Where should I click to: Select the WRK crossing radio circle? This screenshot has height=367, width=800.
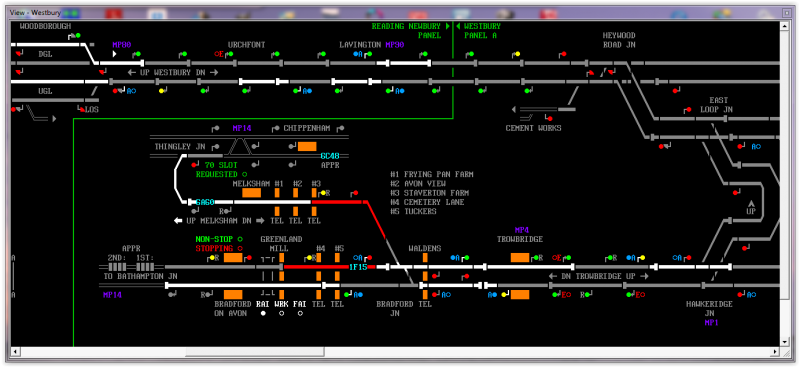[x=281, y=313]
